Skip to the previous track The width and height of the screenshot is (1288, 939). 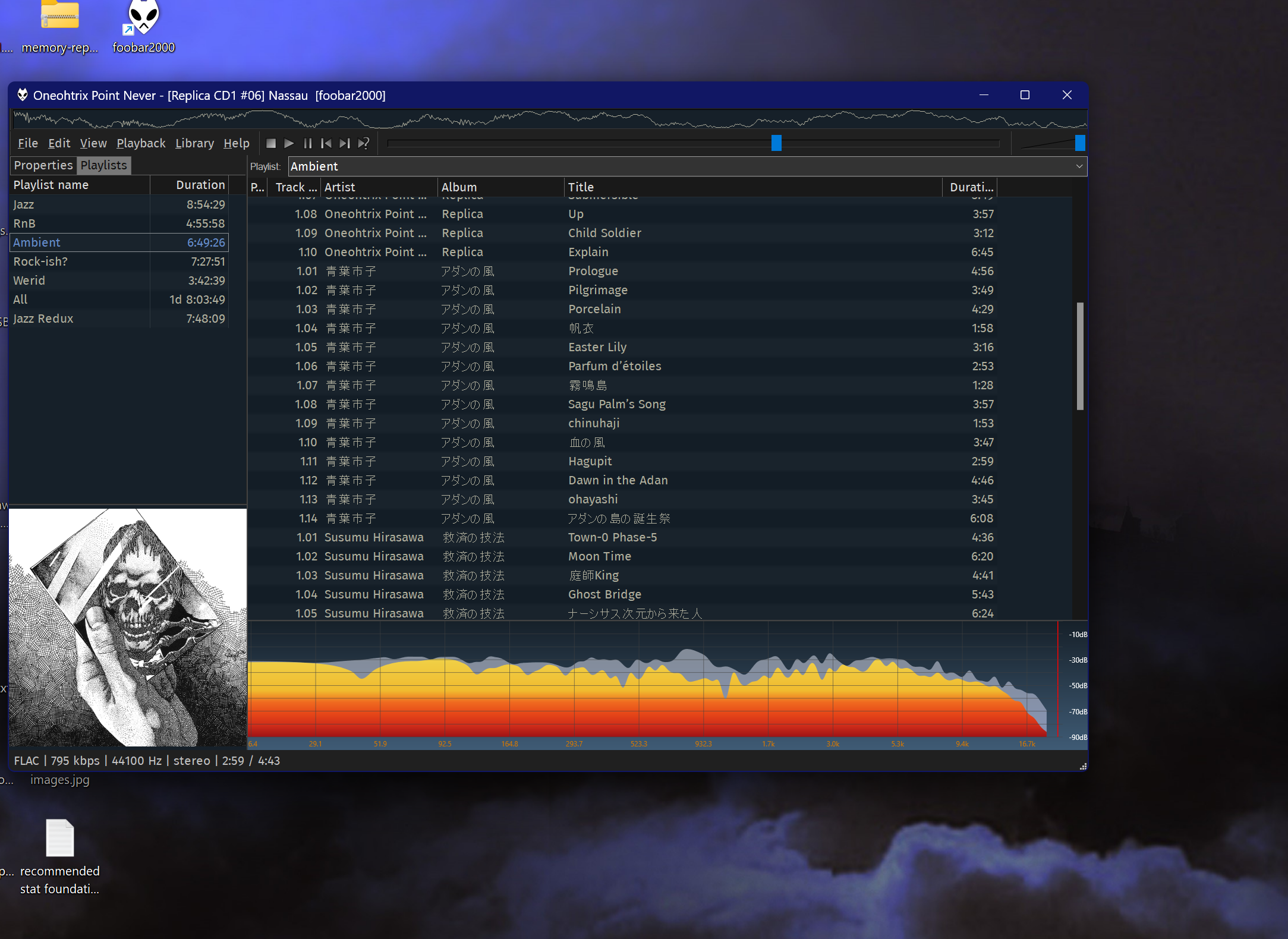(326, 143)
